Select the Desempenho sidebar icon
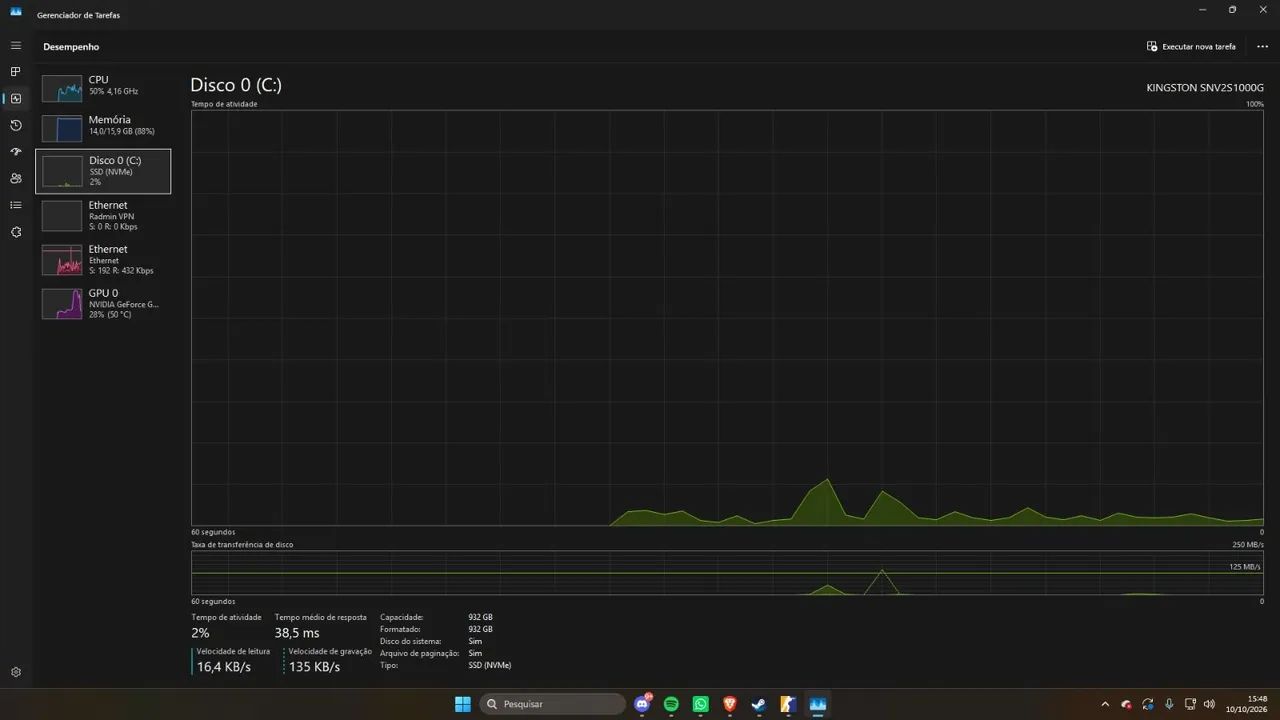The width and height of the screenshot is (1280, 720). click(x=16, y=98)
